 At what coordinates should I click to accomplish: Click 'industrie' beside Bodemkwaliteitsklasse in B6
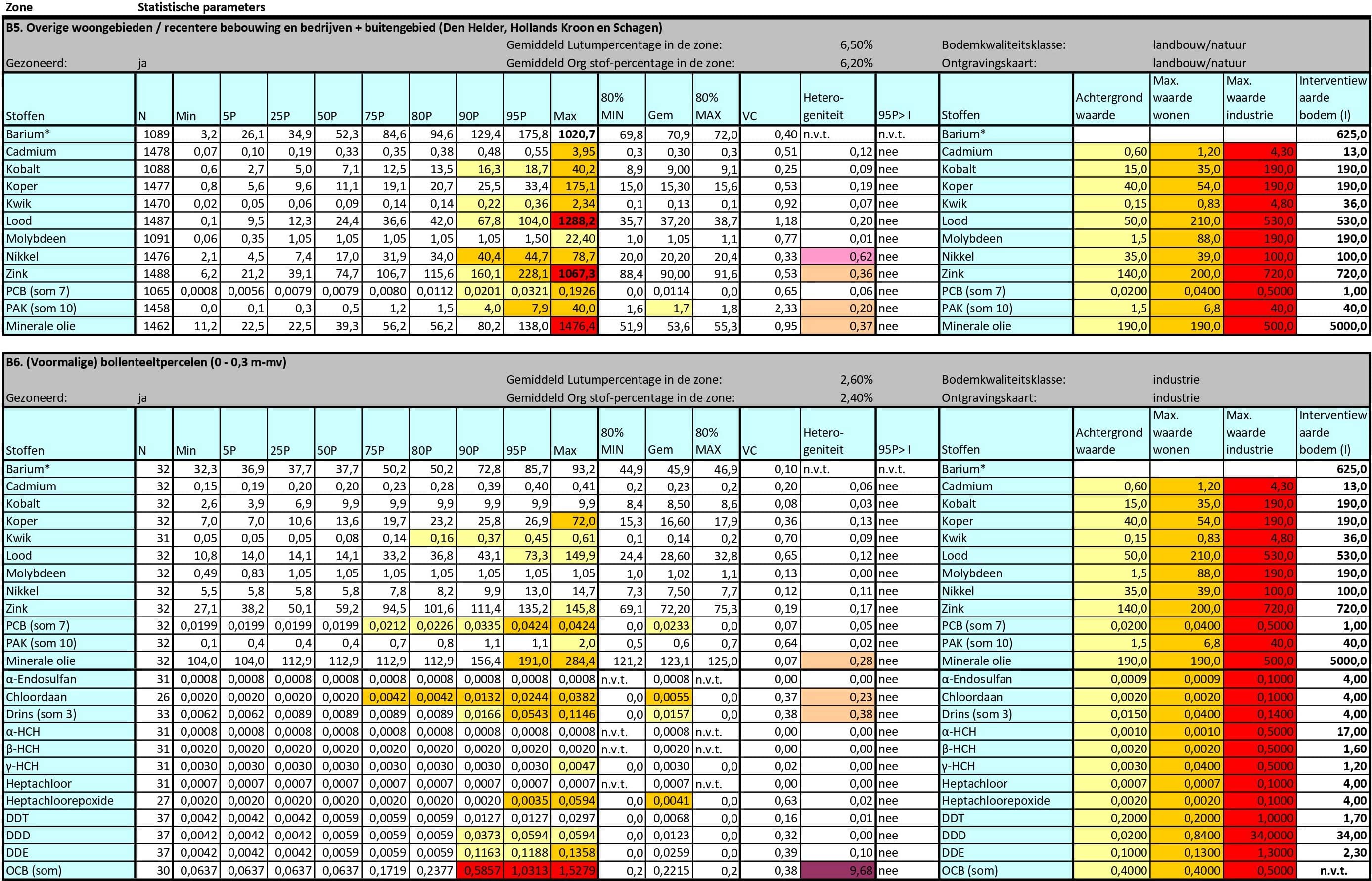pyautogui.click(x=1176, y=379)
